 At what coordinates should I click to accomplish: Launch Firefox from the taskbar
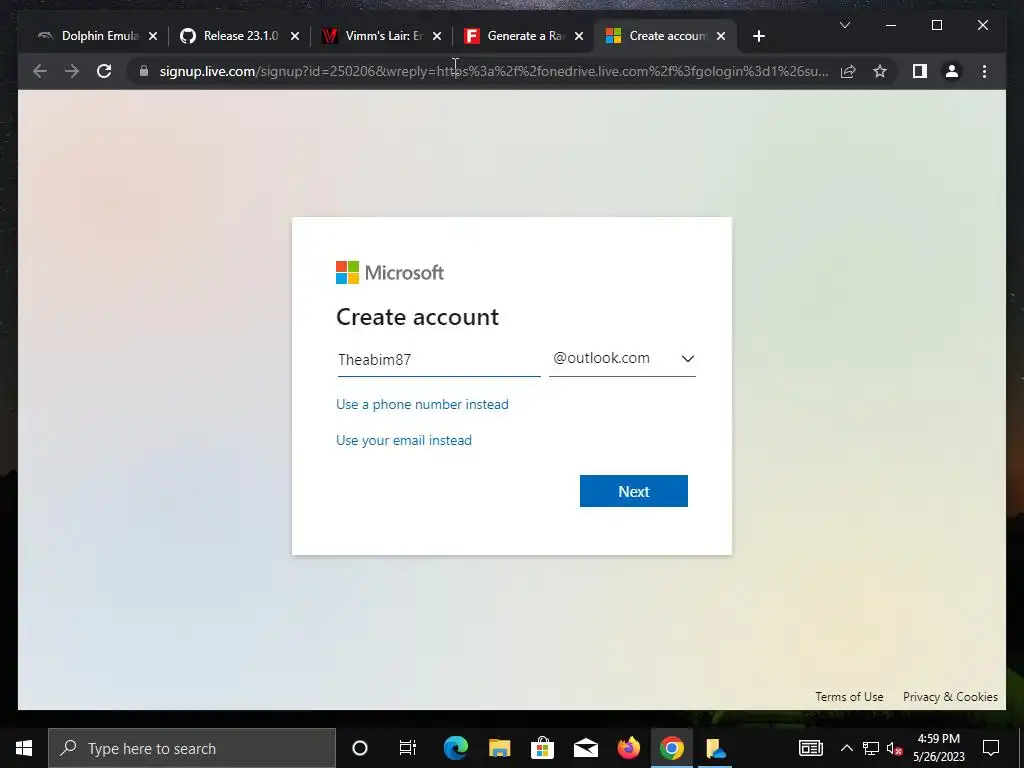[629, 748]
